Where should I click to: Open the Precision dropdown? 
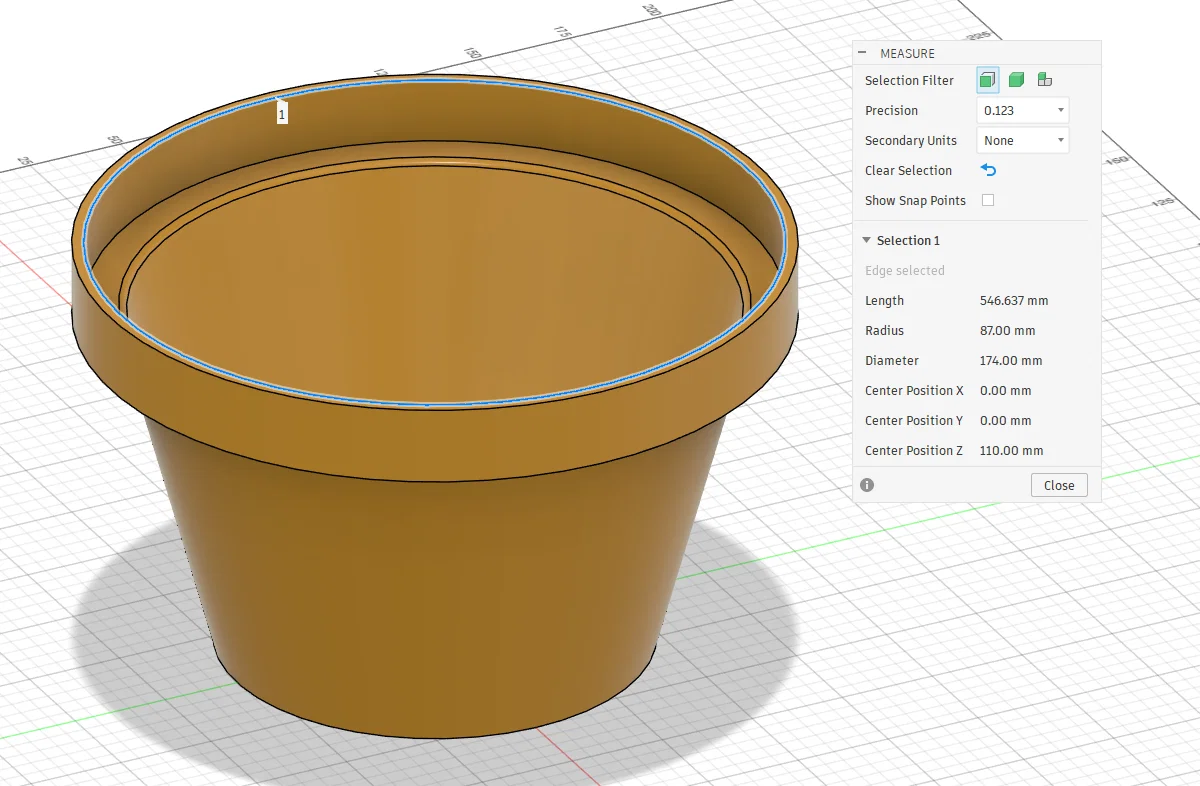point(1022,110)
